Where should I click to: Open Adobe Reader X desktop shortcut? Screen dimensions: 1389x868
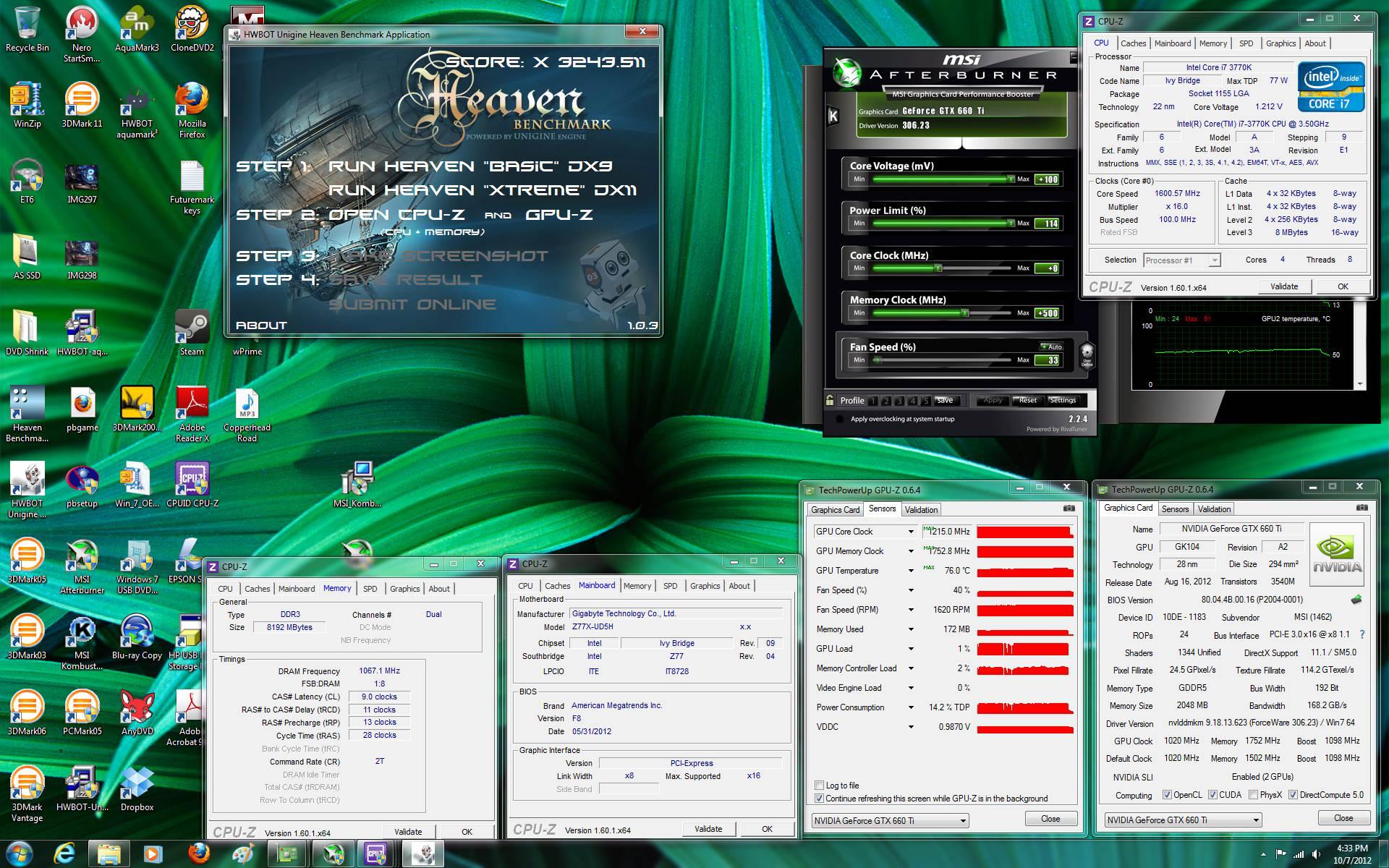coord(192,414)
